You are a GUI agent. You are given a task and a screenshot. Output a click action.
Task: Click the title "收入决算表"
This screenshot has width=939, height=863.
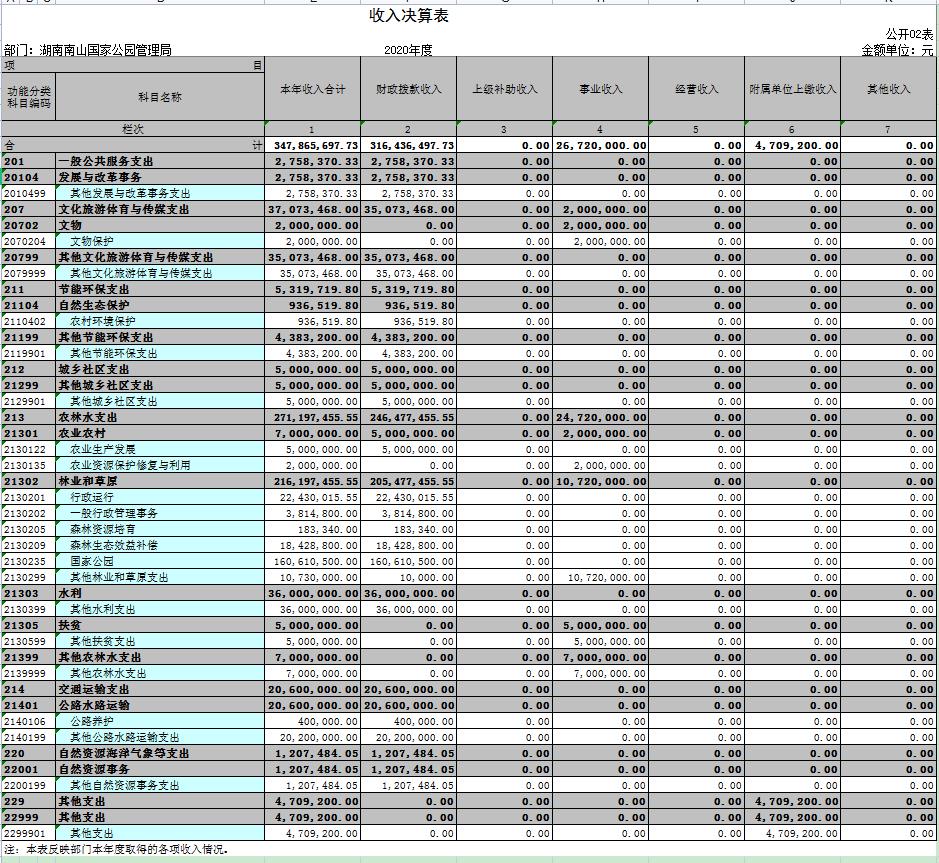coord(410,16)
